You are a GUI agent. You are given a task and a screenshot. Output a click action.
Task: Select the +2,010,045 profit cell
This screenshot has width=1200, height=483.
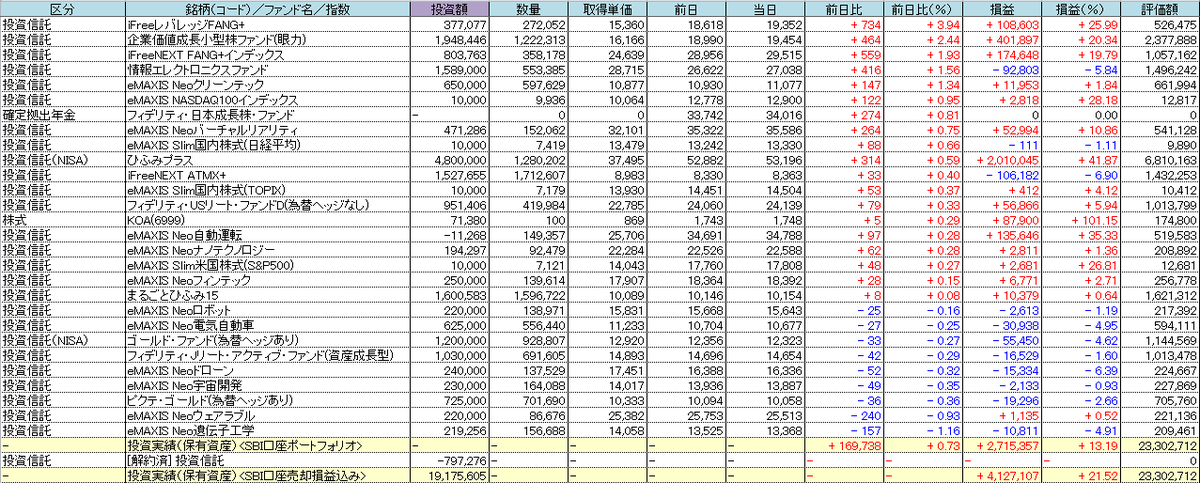tap(1000, 160)
